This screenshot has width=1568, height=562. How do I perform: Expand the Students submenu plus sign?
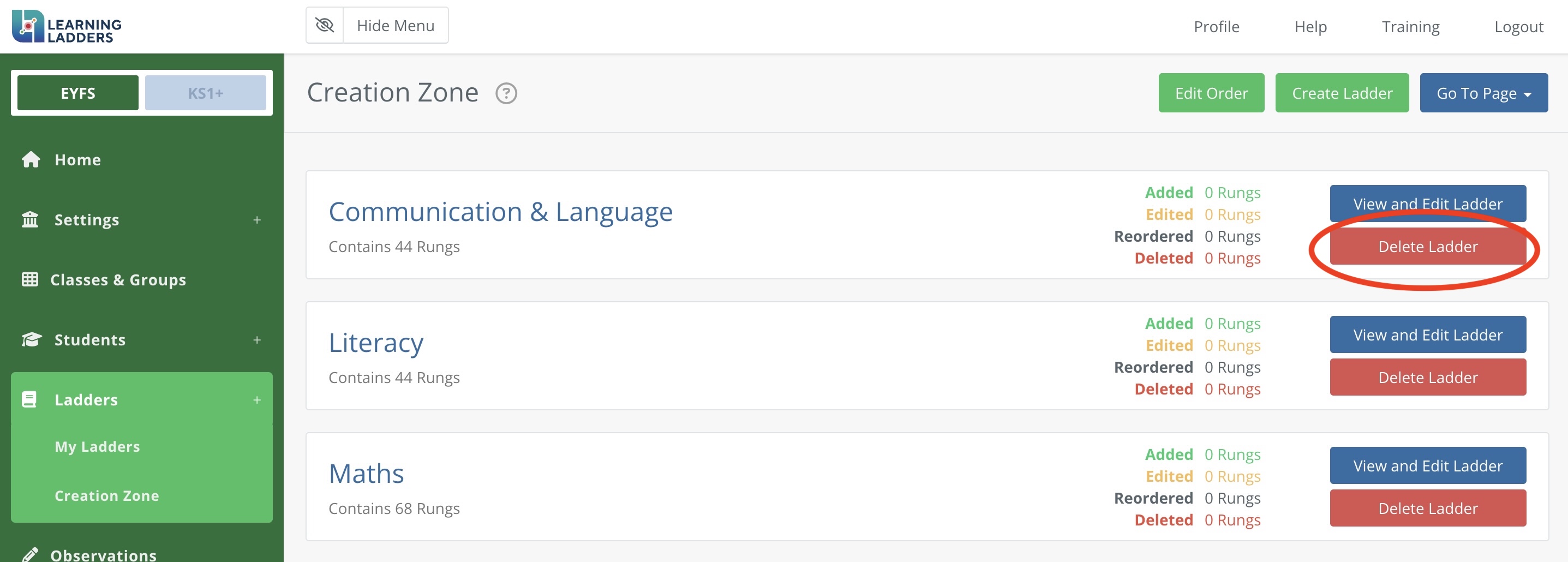[257, 340]
